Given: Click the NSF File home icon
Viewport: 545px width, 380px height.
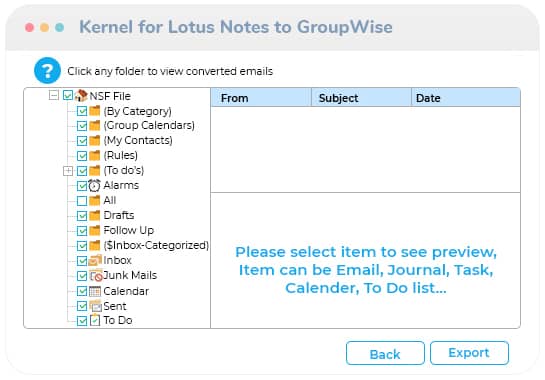Looking at the screenshot, I should 81,95.
